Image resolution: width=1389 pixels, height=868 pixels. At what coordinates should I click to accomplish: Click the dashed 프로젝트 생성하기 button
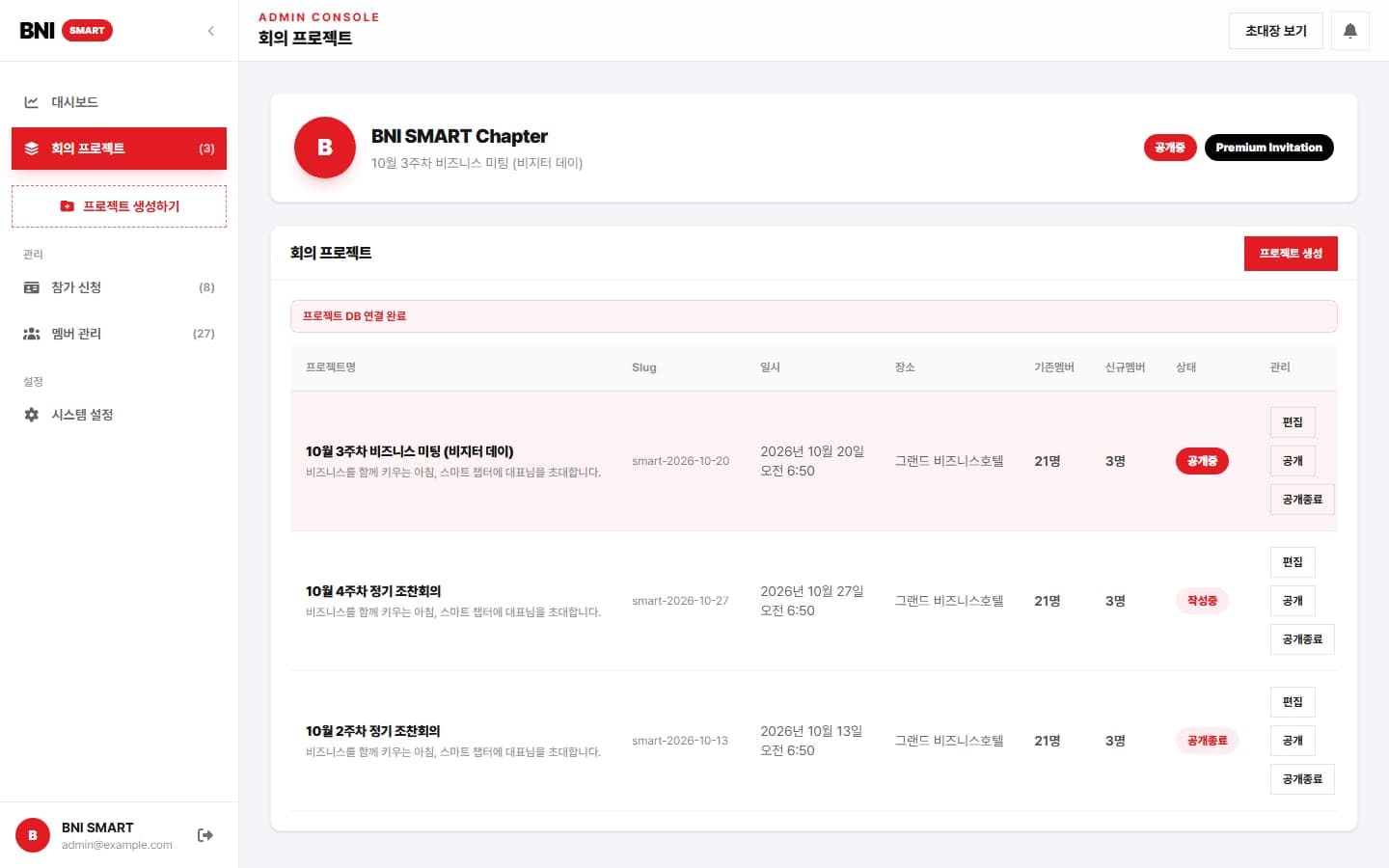119,206
